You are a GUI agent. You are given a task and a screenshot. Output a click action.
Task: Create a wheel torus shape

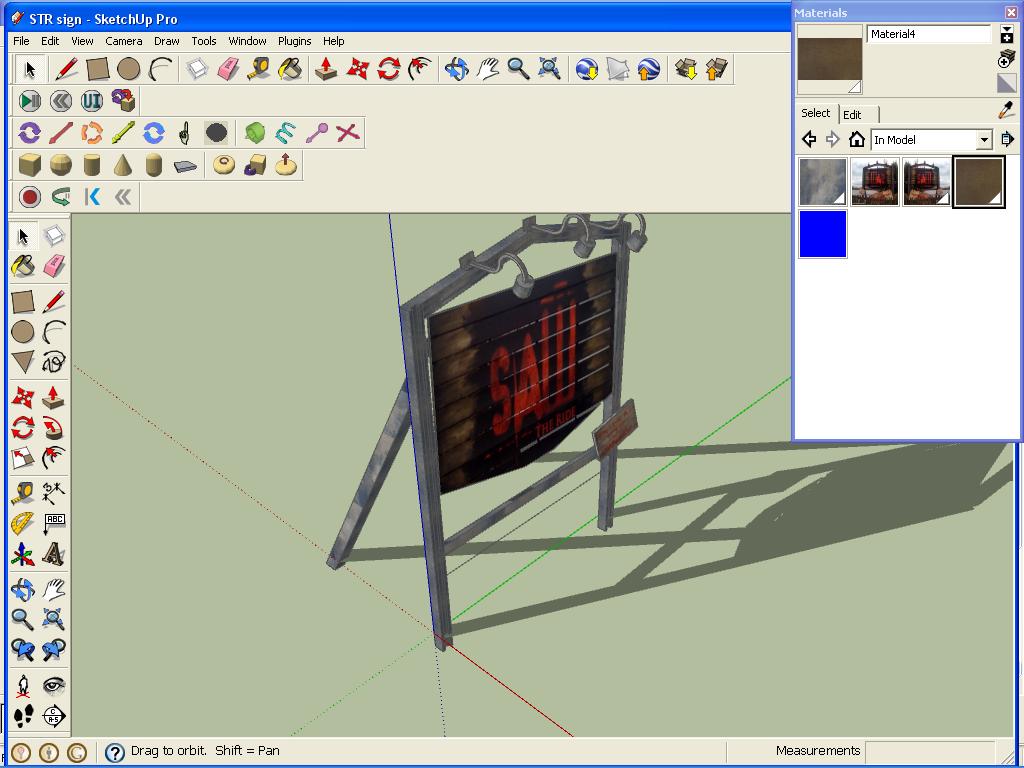pyautogui.click(x=224, y=165)
